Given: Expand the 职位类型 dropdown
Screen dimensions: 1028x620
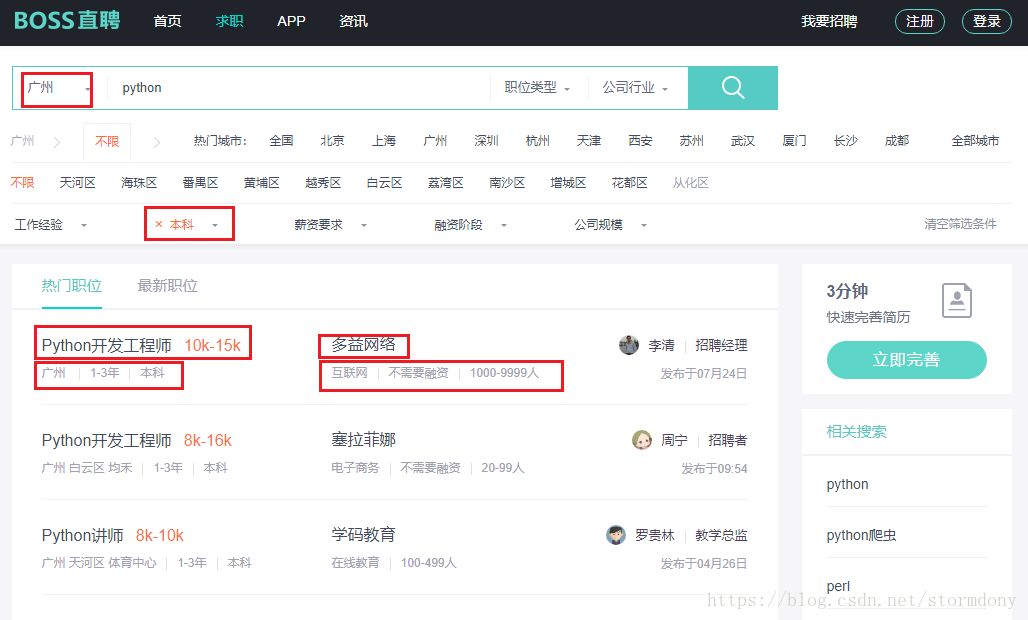Looking at the screenshot, I should click(x=537, y=87).
